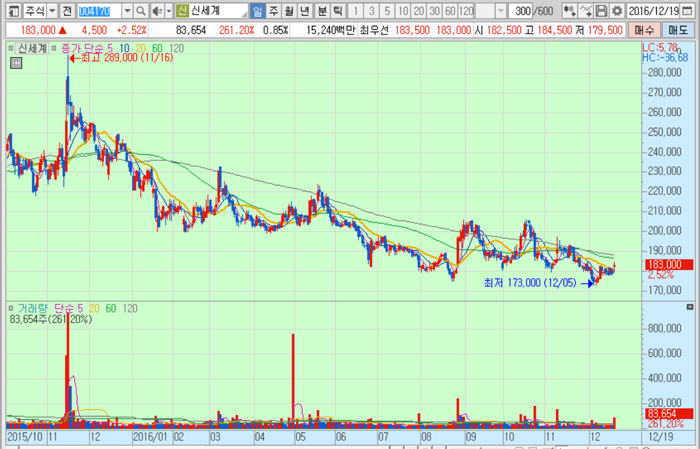The height and width of the screenshot is (449, 700).
Task: Open the stock code history dropdown
Action: click(x=127, y=11)
